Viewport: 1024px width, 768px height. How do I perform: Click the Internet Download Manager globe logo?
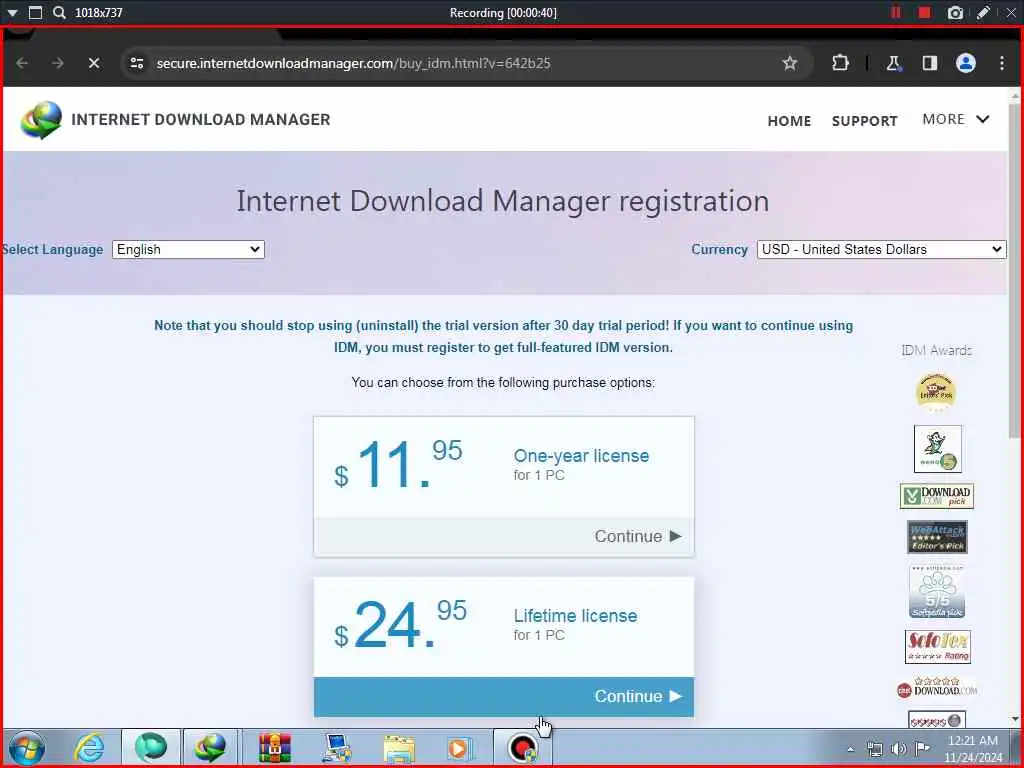click(41, 120)
